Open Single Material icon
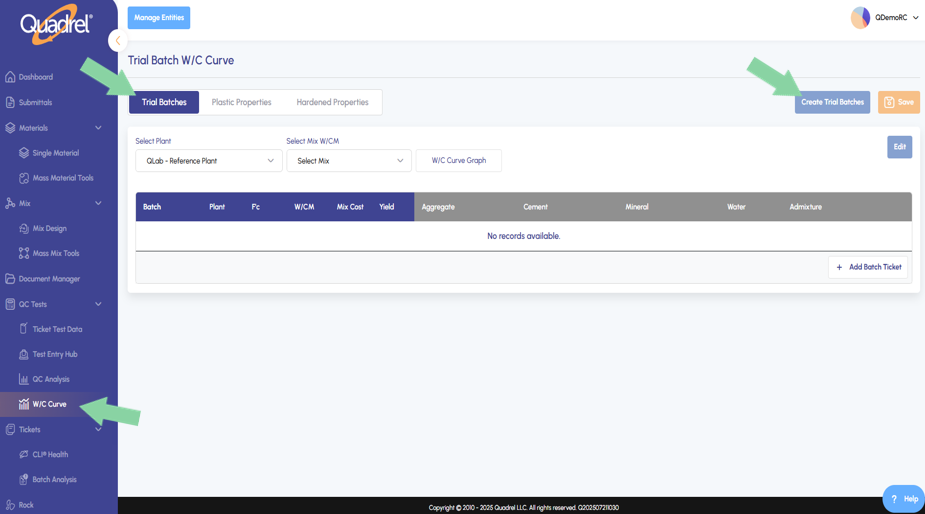Image resolution: width=925 pixels, height=514 pixels. click(24, 153)
